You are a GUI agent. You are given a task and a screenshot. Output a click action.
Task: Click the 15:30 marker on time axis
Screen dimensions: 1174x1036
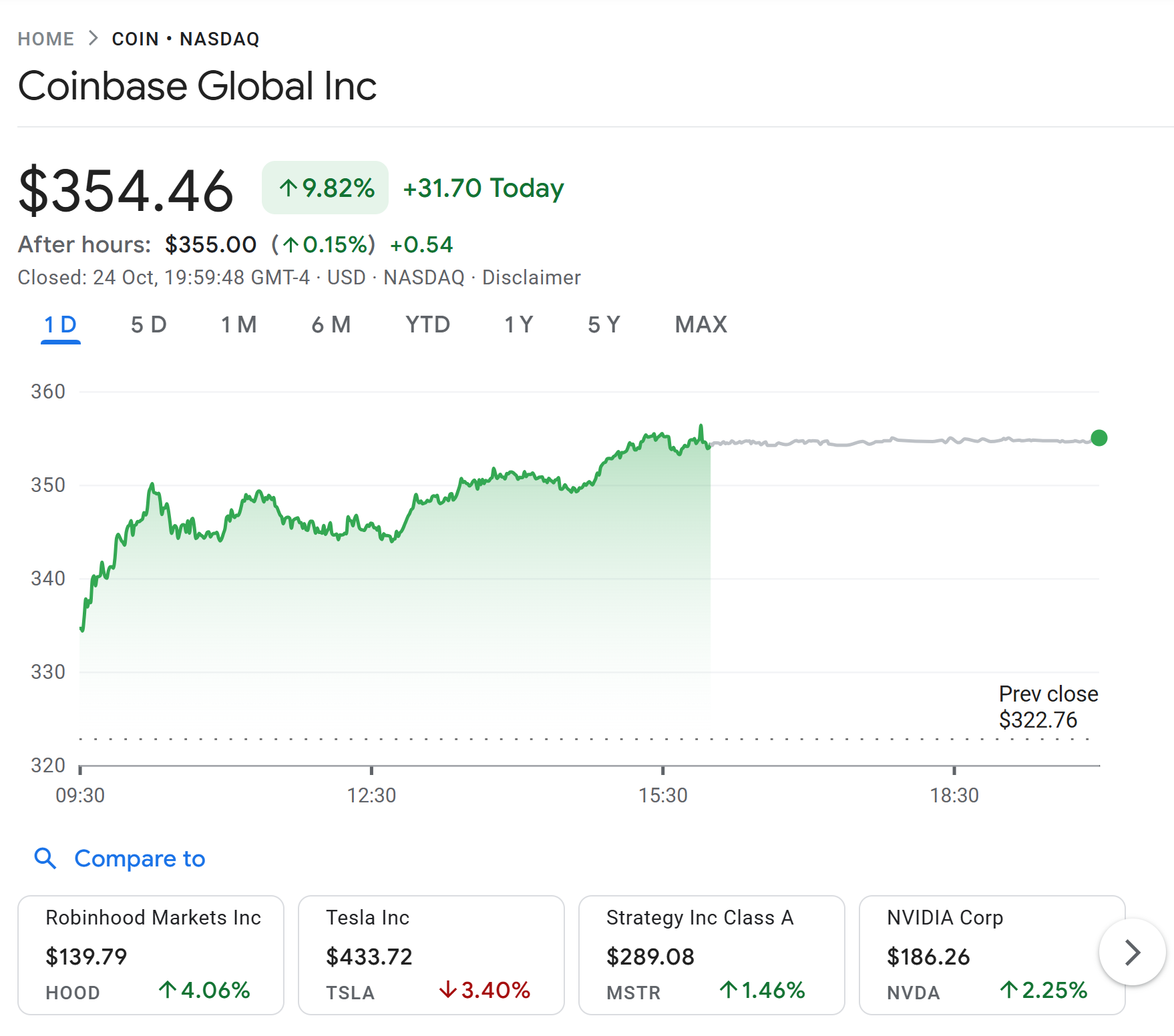tap(662, 795)
